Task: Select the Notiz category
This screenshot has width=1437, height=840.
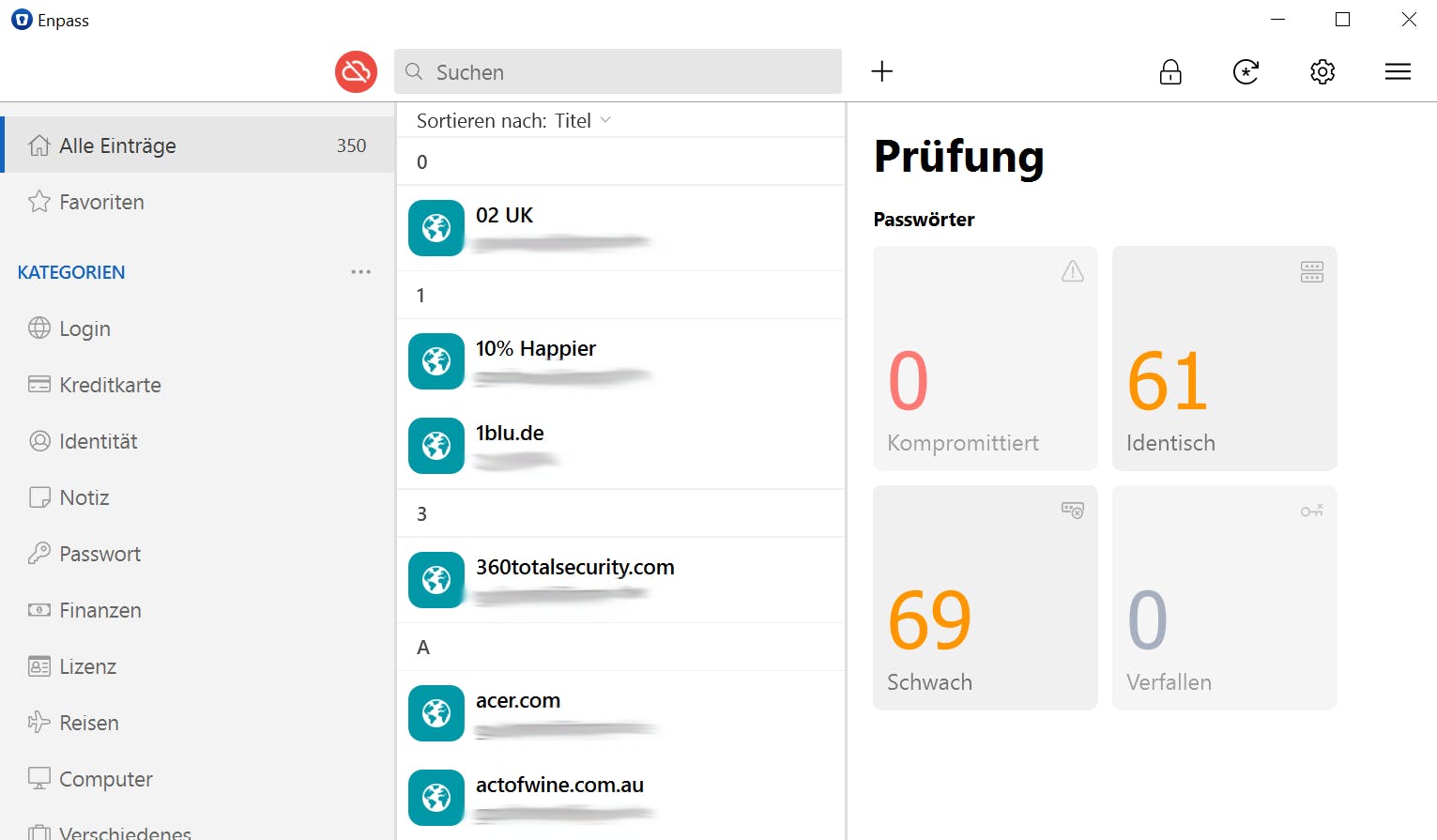Action: coord(197,497)
